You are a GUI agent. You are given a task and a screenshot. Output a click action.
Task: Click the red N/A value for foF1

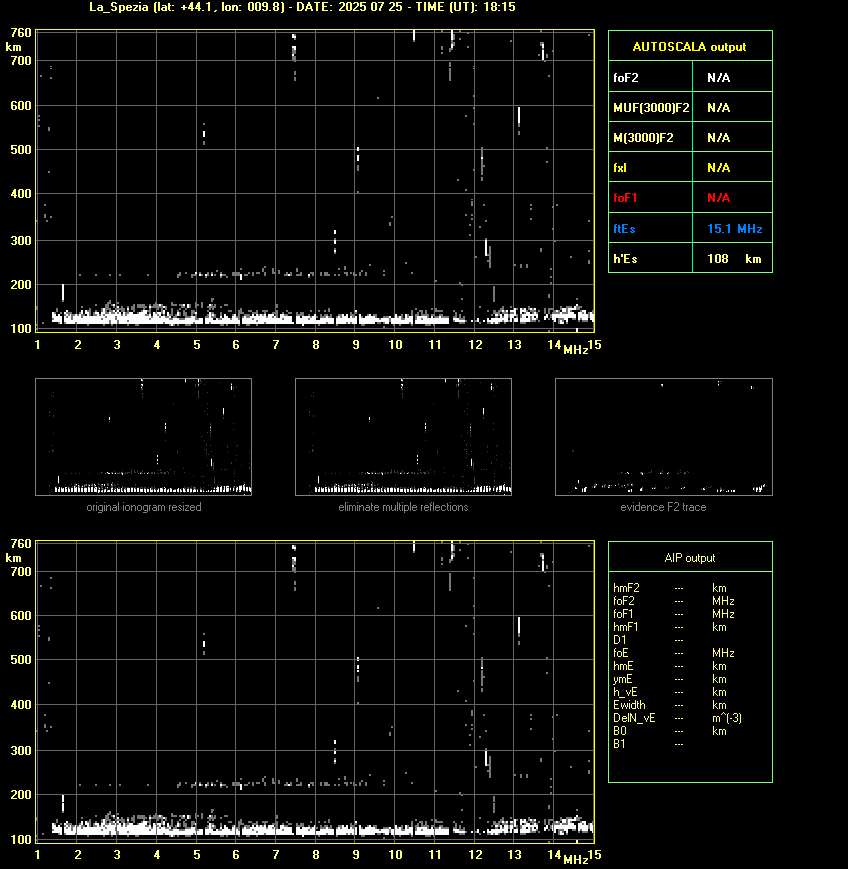718,197
